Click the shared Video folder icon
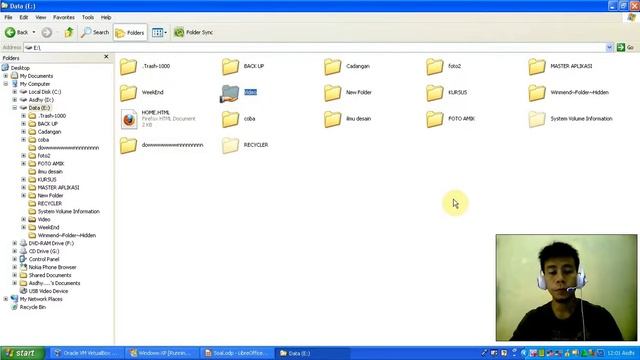Viewport: 640px width, 360px height. (x=230, y=94)
